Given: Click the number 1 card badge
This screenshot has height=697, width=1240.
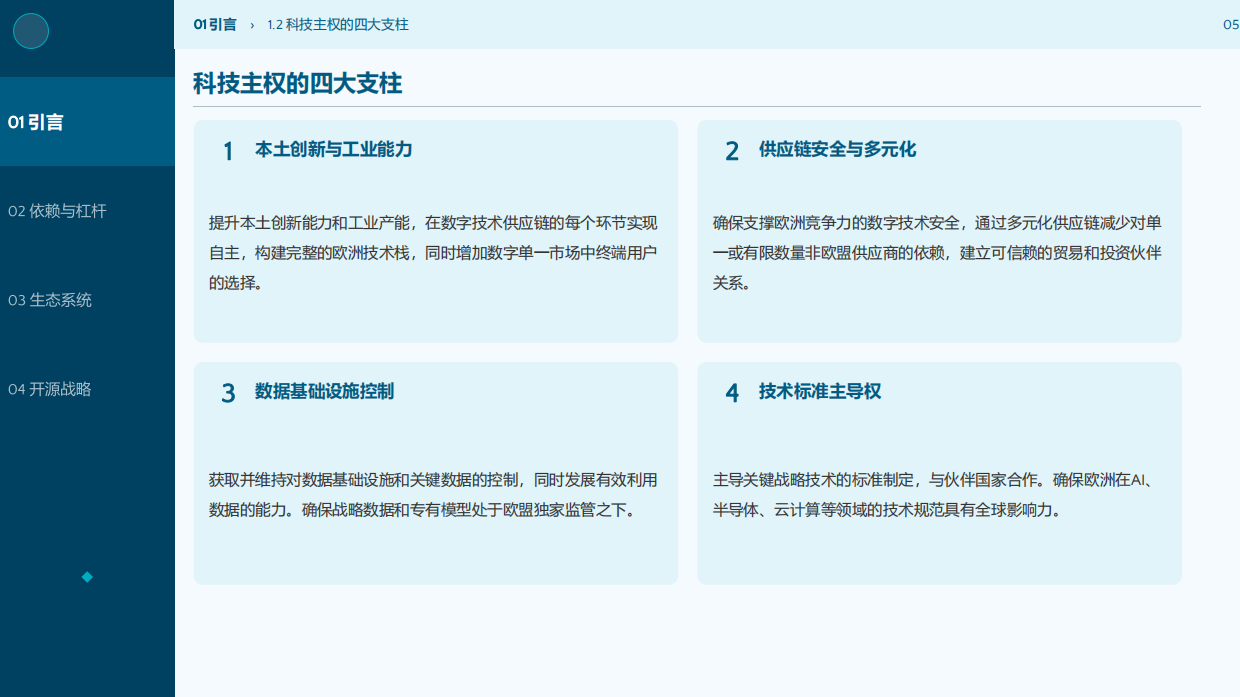Looking at the screenshot, I should 228,151.
